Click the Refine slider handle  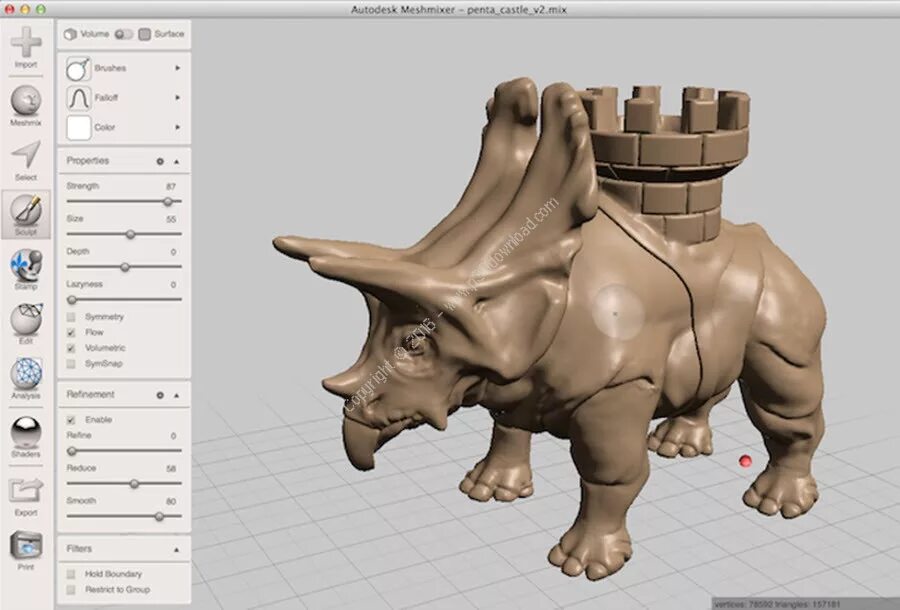tap(72, 451)
